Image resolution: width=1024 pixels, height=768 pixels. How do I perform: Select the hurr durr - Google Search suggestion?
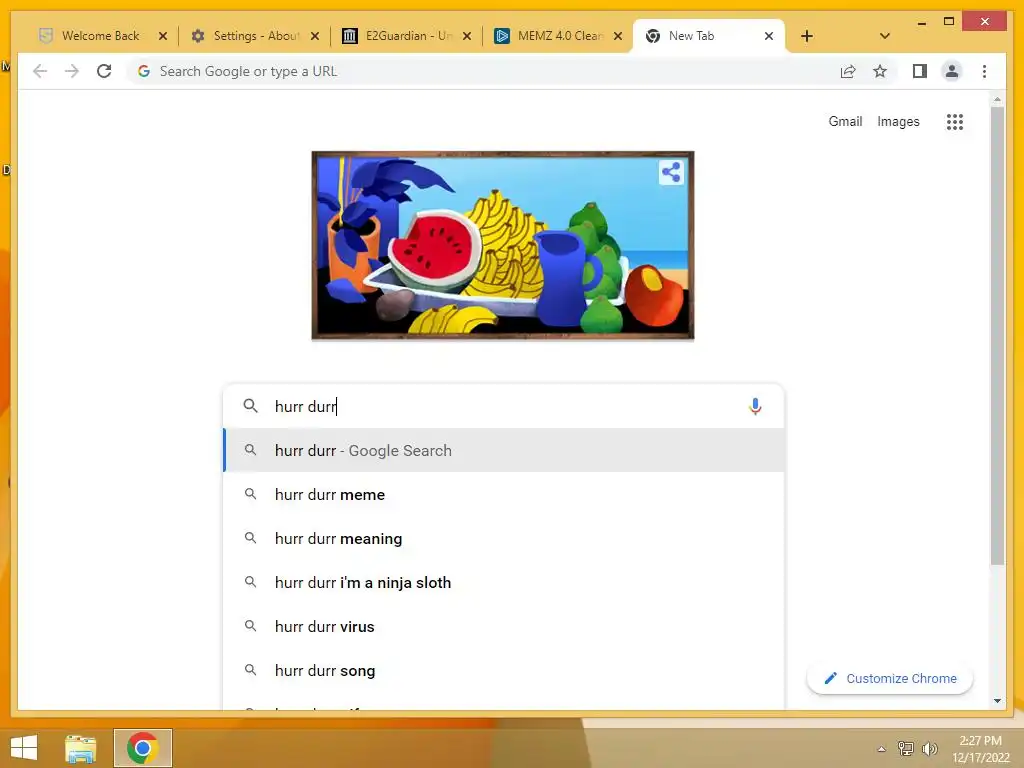click(x=503, y=451)
